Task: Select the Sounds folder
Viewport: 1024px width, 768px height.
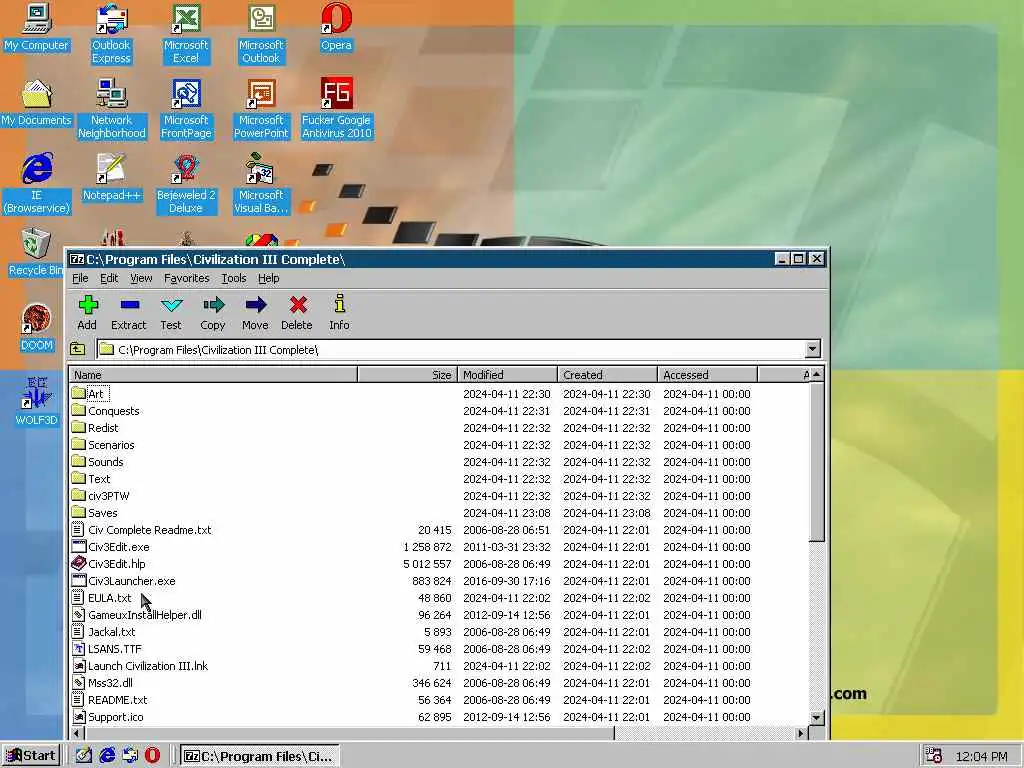Action: point(106,462)
